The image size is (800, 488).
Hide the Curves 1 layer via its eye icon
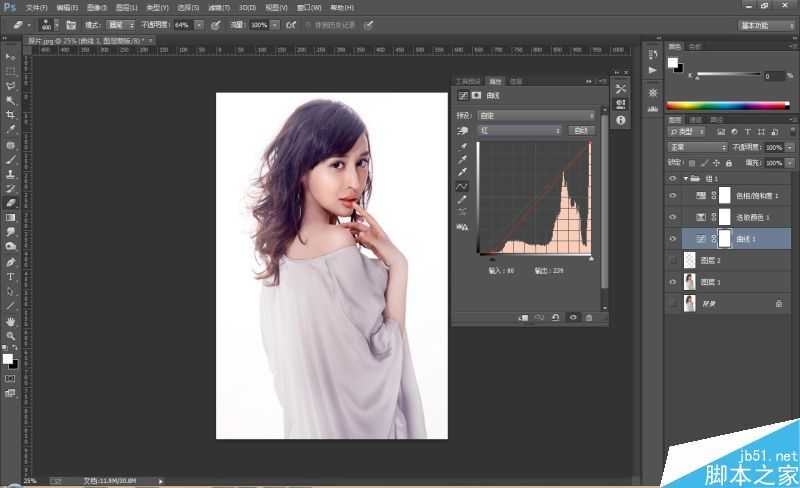(x=672, y=238)
